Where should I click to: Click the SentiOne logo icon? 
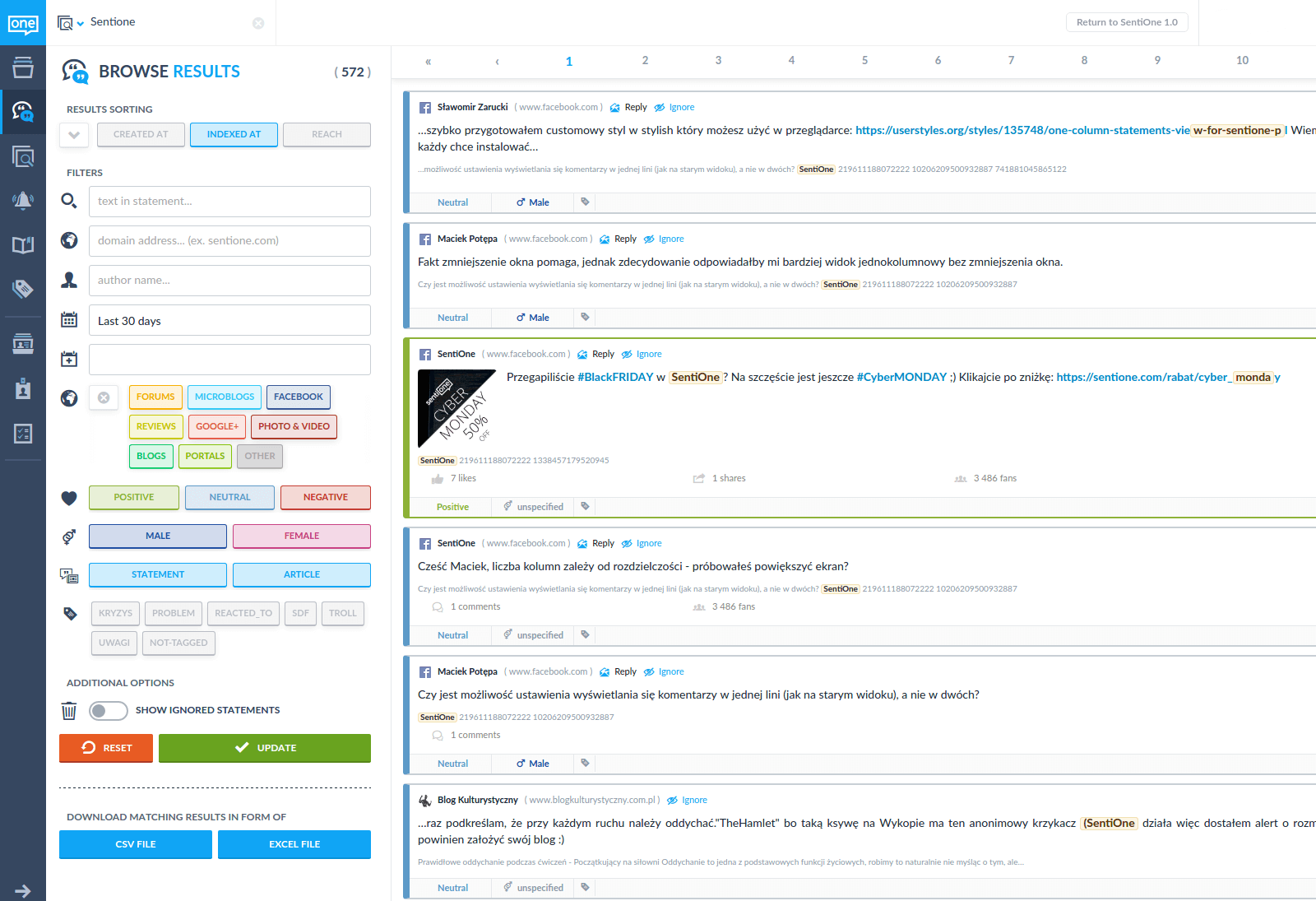[x=23, y=23]
